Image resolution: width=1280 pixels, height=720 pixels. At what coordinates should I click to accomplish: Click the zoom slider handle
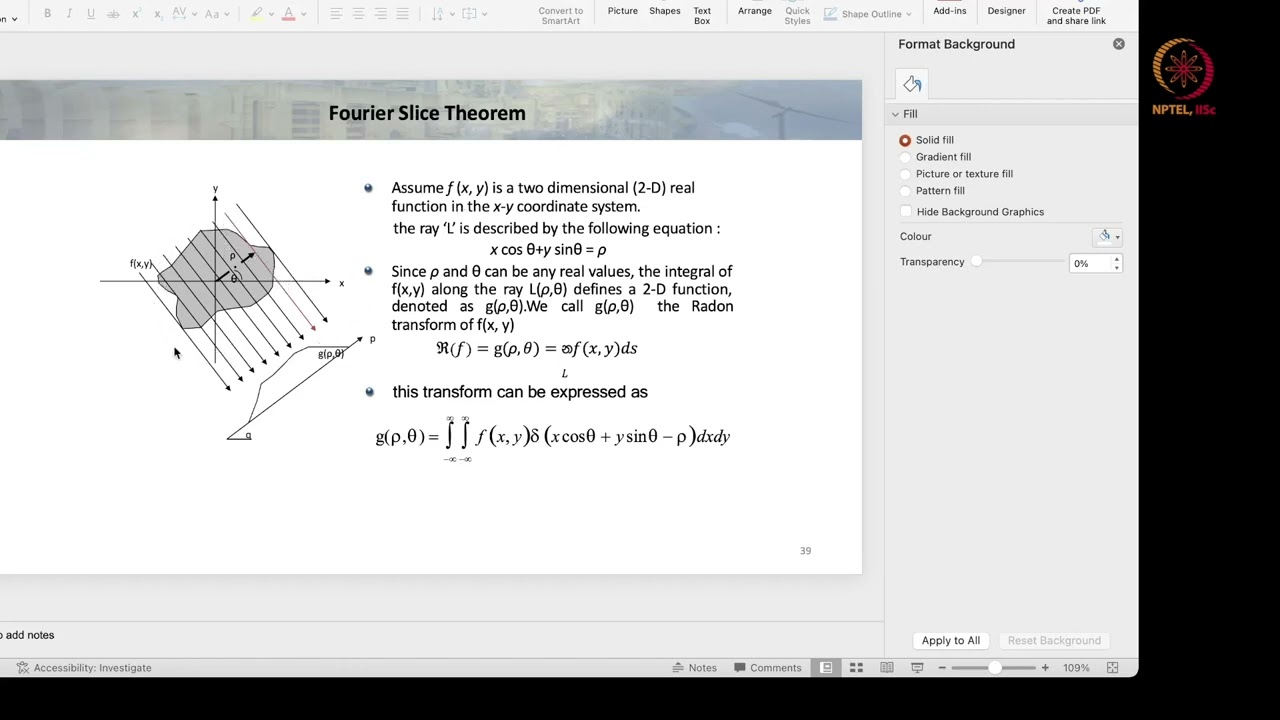click(994, 667)
